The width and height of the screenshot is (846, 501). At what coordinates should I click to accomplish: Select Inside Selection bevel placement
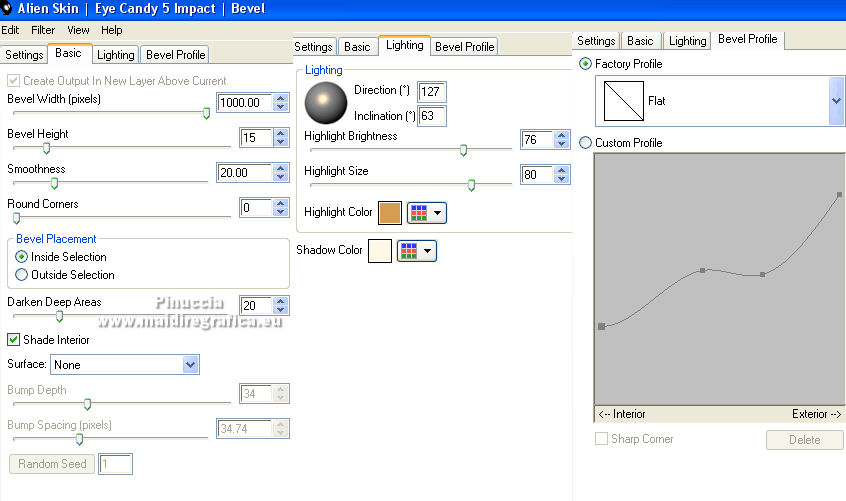22,257
